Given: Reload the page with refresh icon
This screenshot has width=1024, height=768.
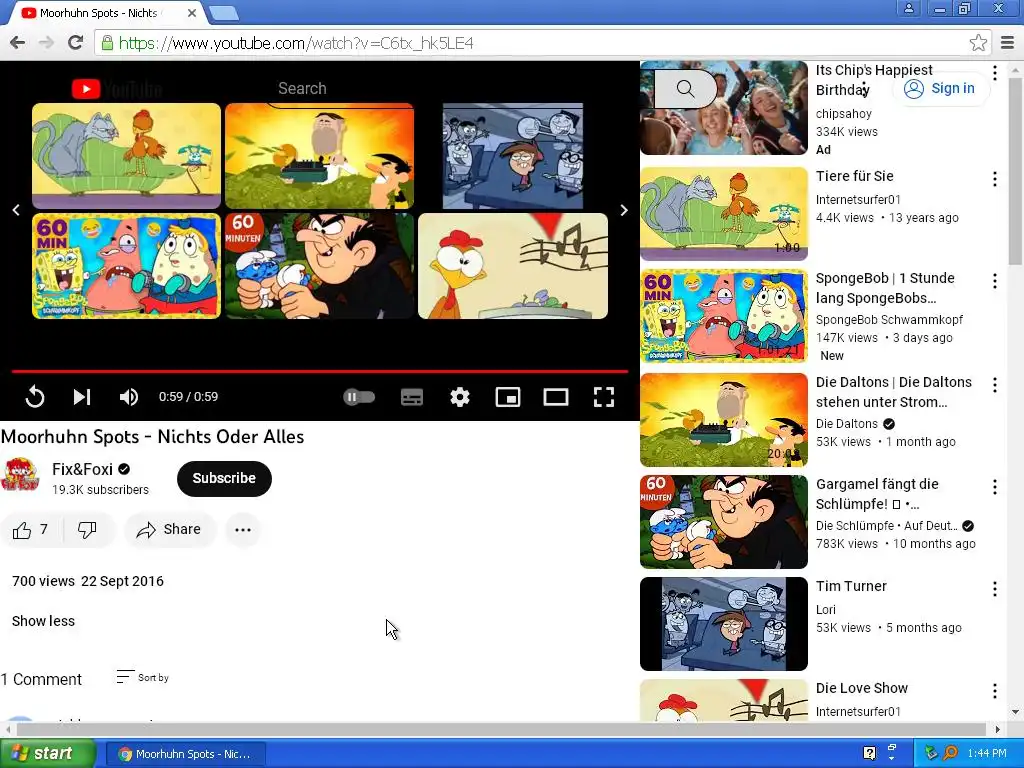Looking at the screenshot, I should (75, 43).
